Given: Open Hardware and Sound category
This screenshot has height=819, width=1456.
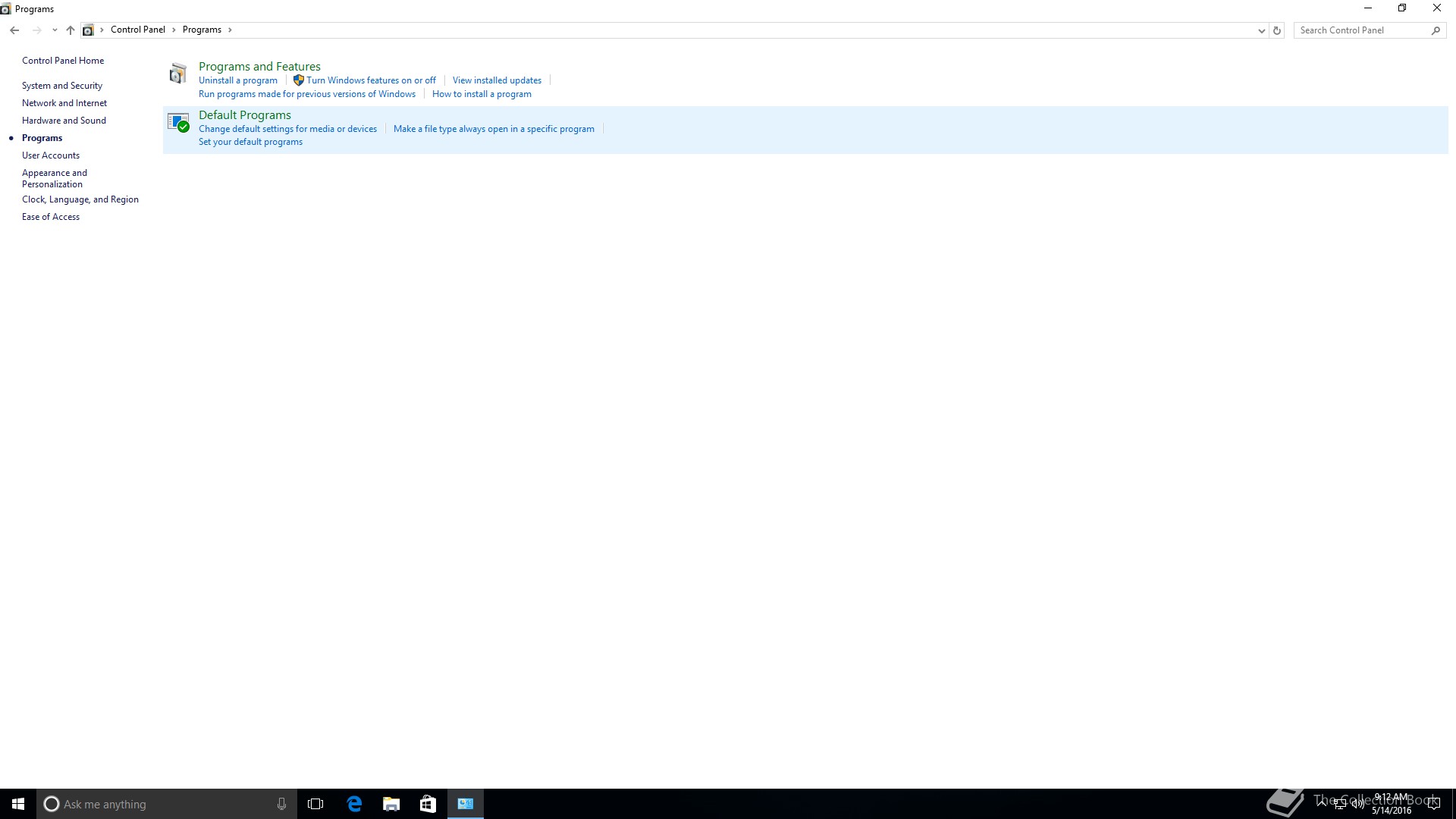Looking at the screenshot, I should 64,121.
